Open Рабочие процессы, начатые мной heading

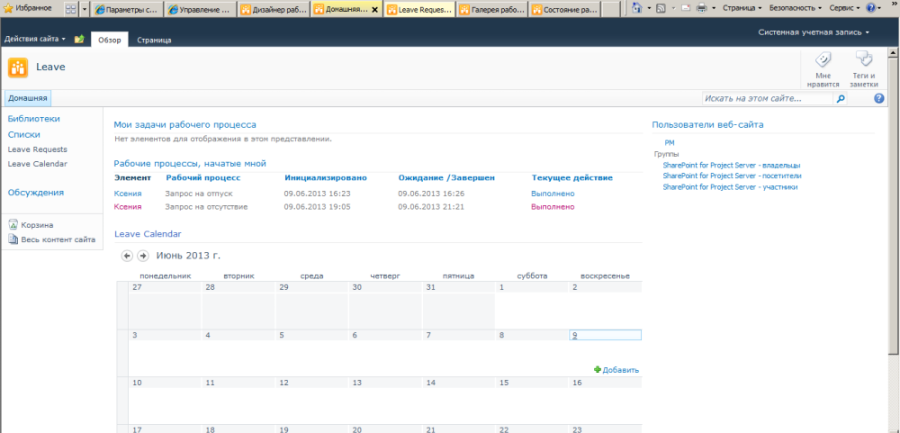(x=190, y=164)
